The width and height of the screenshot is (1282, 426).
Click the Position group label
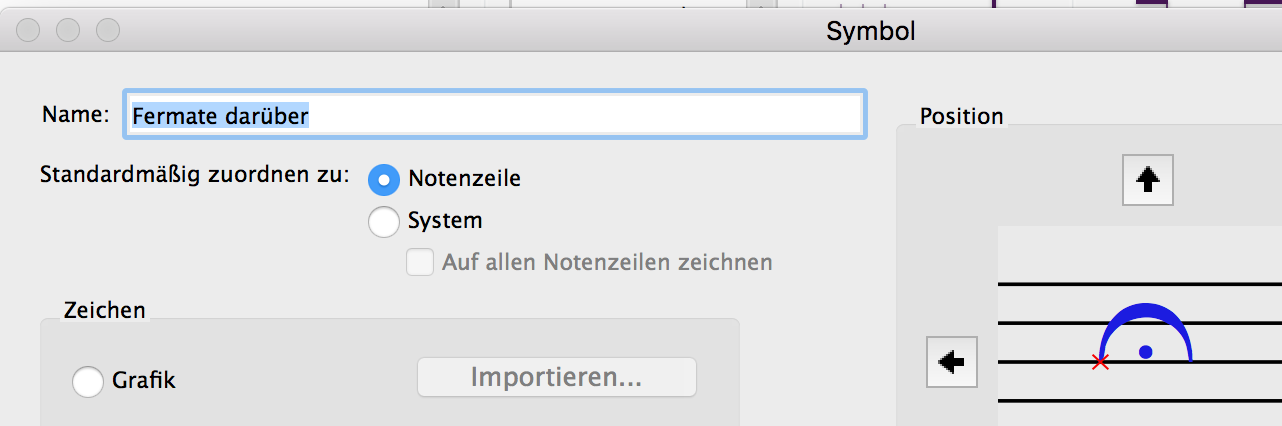[x=961, y=116]
